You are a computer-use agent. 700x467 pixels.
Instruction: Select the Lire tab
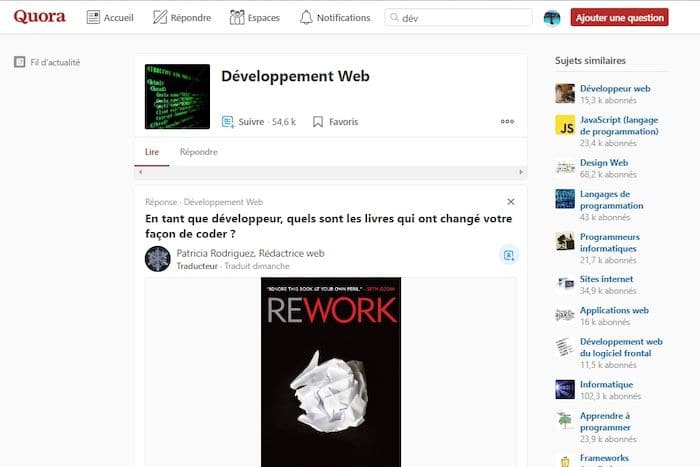pyautogui.click(x=152, y=152)
